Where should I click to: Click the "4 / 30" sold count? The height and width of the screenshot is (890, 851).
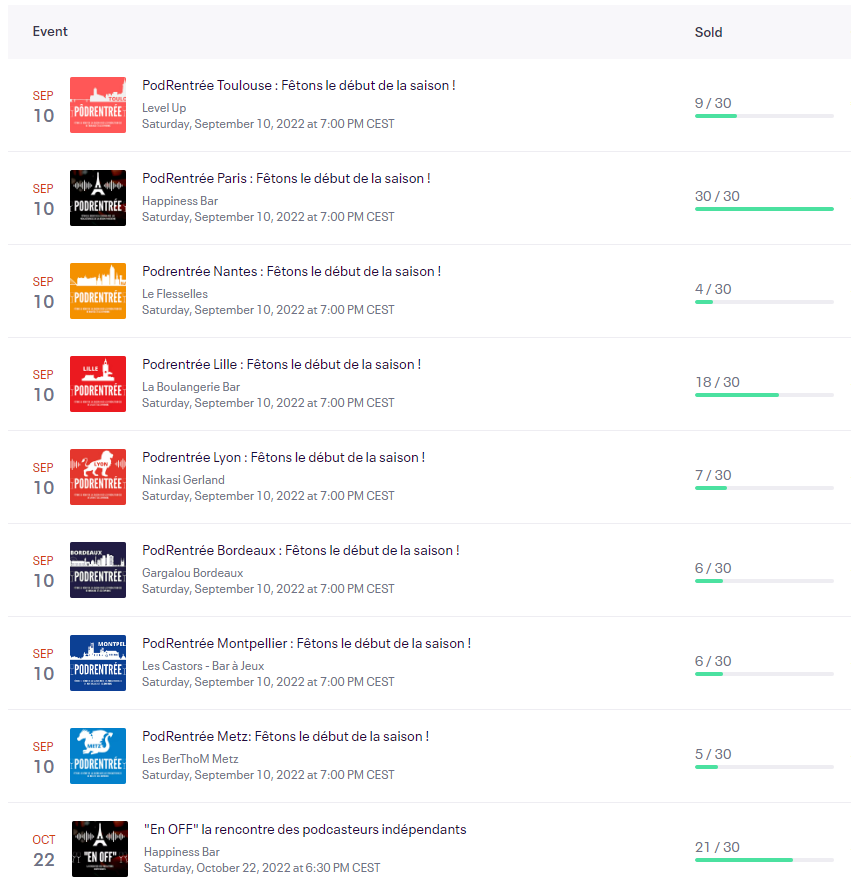click(x=713, y=289)
